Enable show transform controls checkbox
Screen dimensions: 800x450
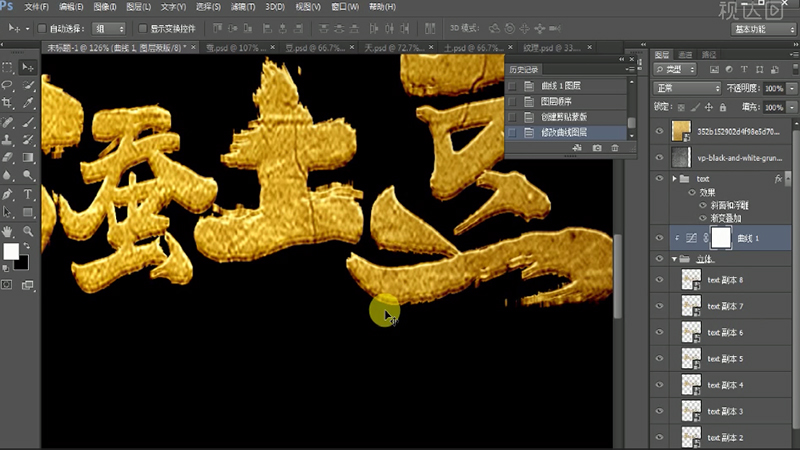coord(143,29)
